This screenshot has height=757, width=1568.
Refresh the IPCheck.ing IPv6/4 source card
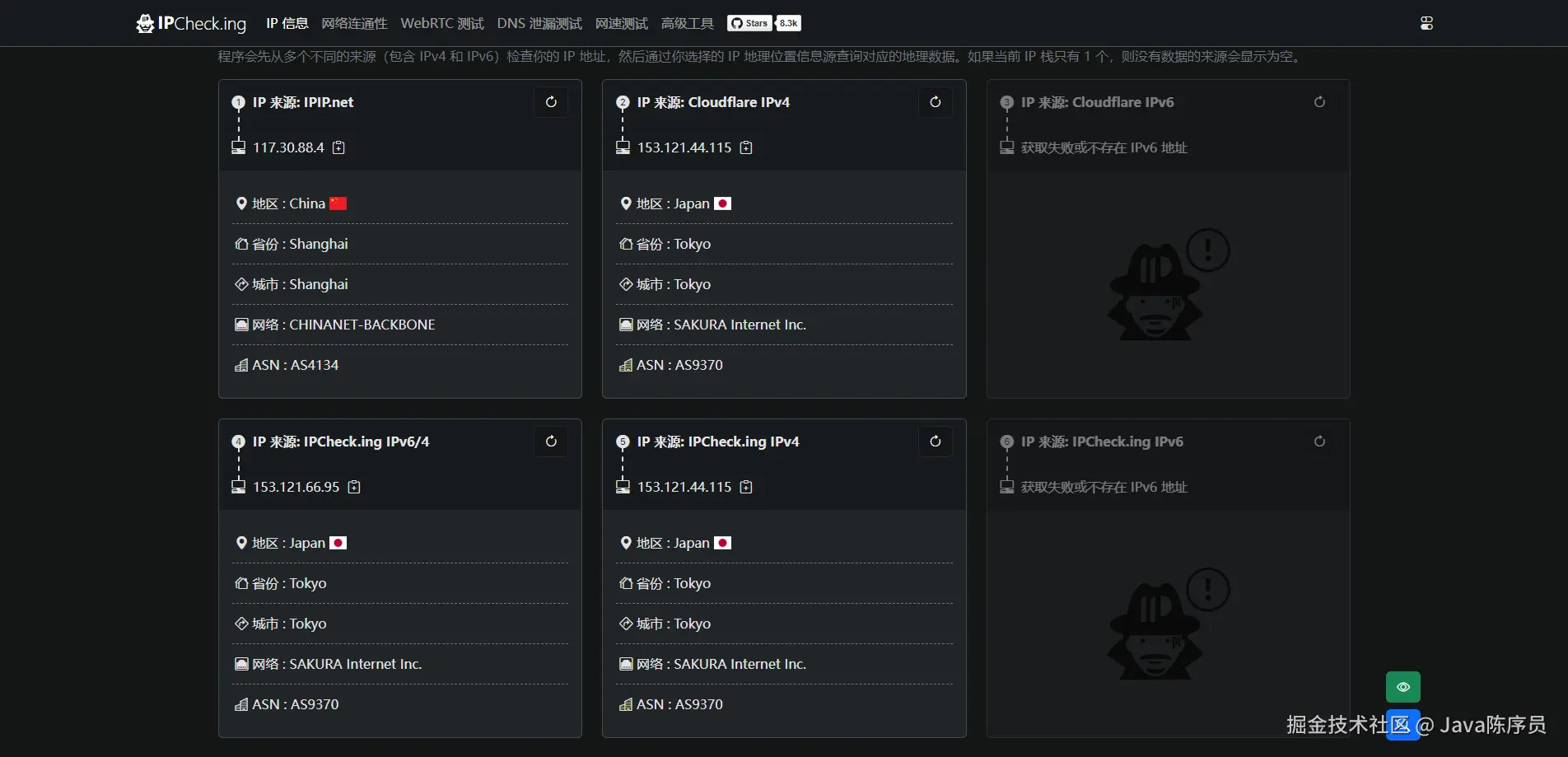coord(551,442)
